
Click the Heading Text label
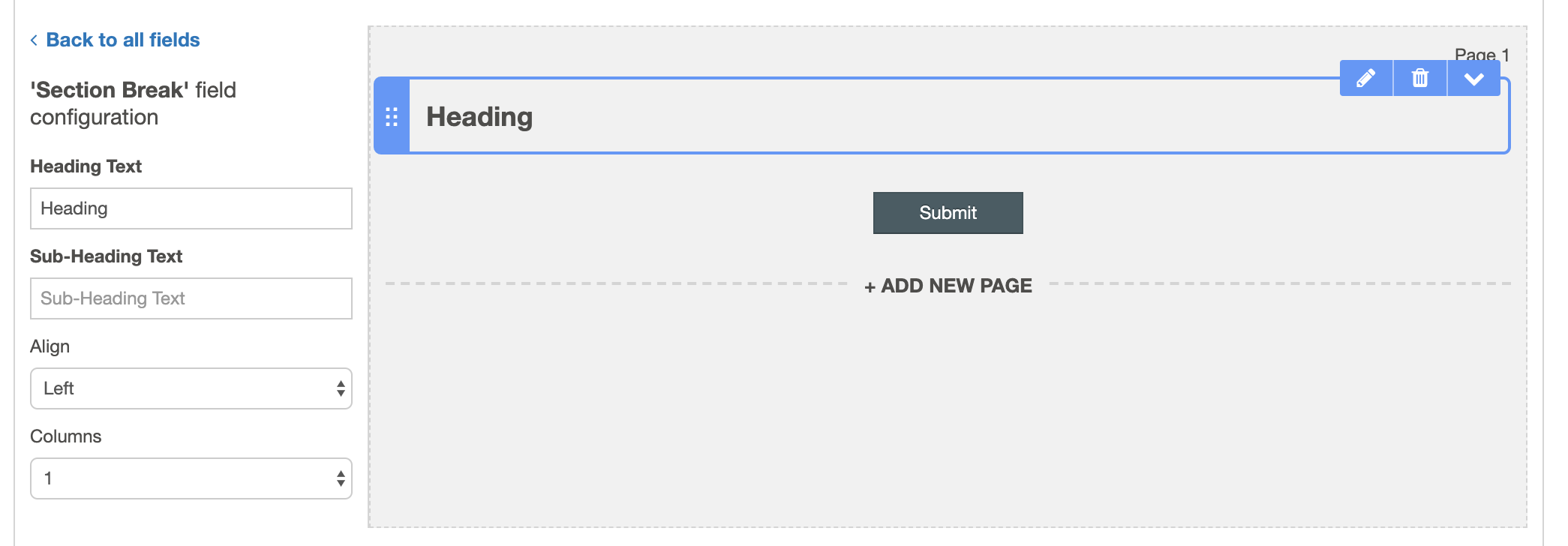click(86, 166)
